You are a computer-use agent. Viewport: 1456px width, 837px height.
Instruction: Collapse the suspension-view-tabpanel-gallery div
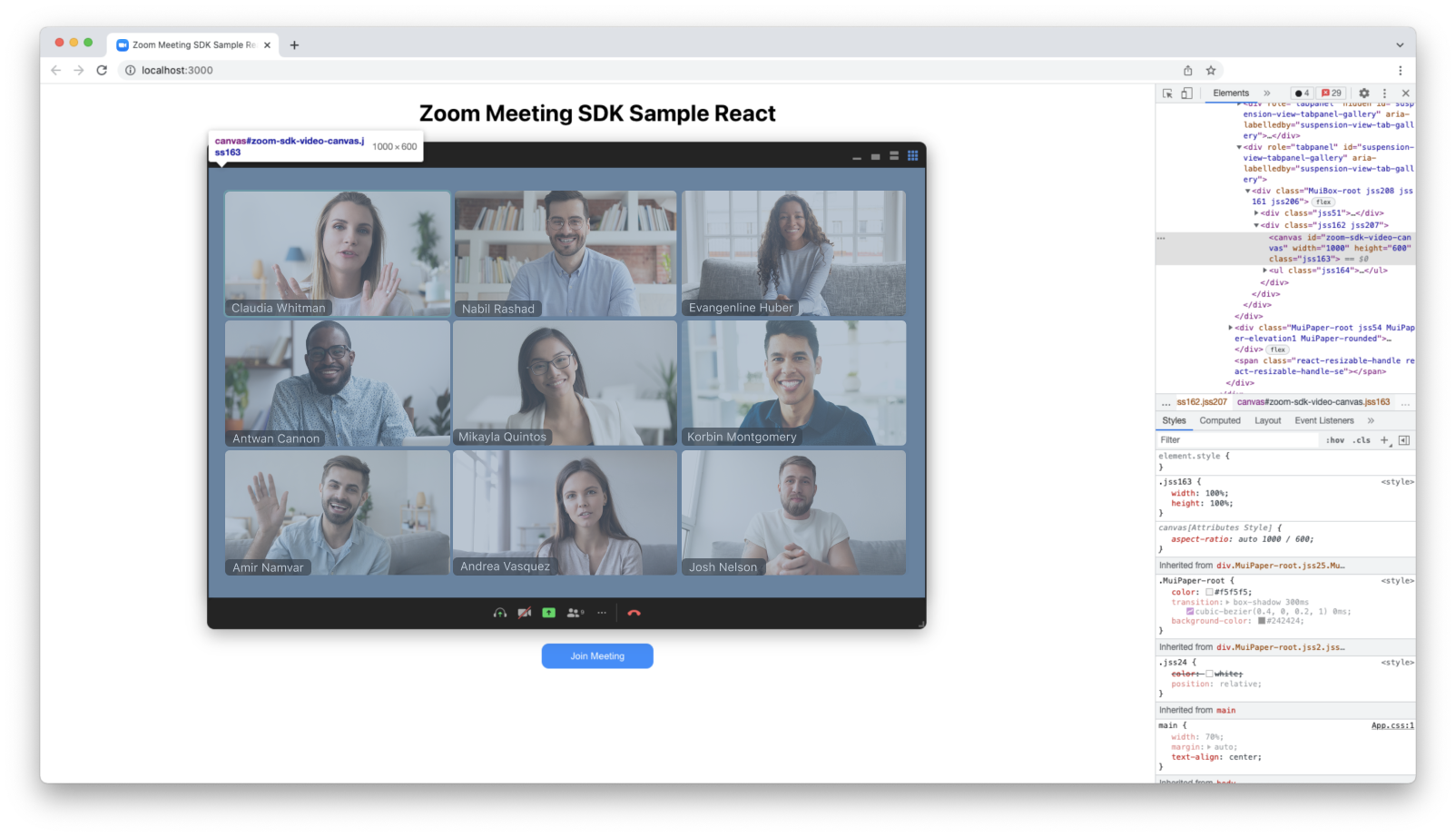click(x=1239, y=148)
